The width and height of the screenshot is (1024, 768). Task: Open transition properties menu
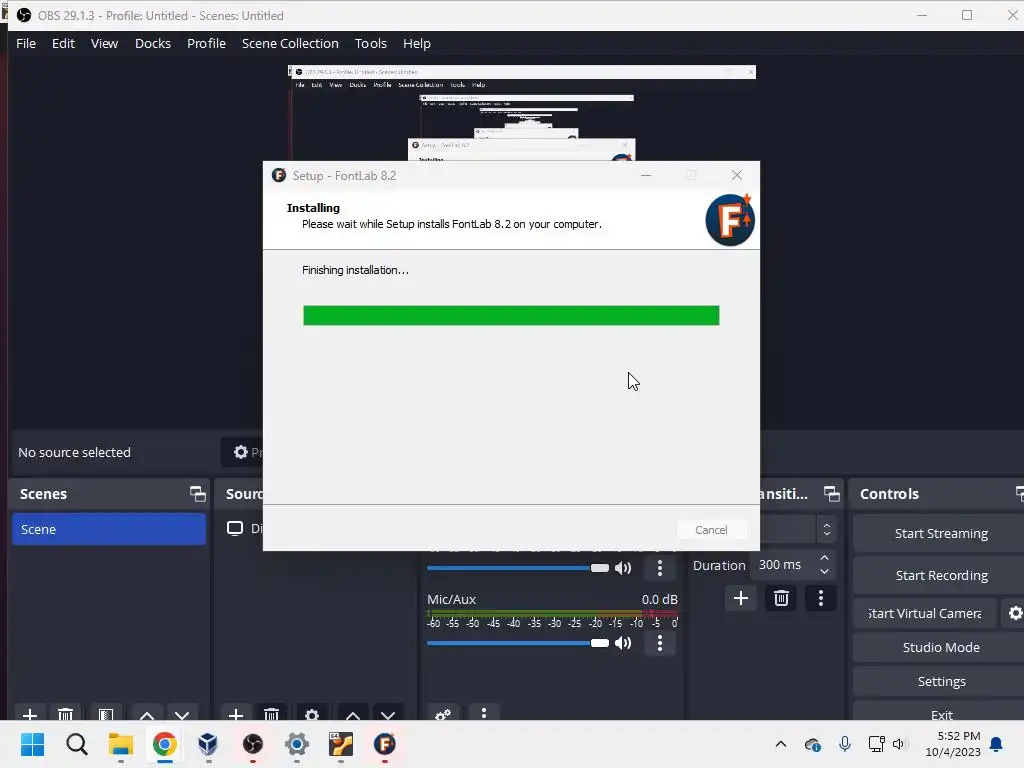(x=821, y=598)
